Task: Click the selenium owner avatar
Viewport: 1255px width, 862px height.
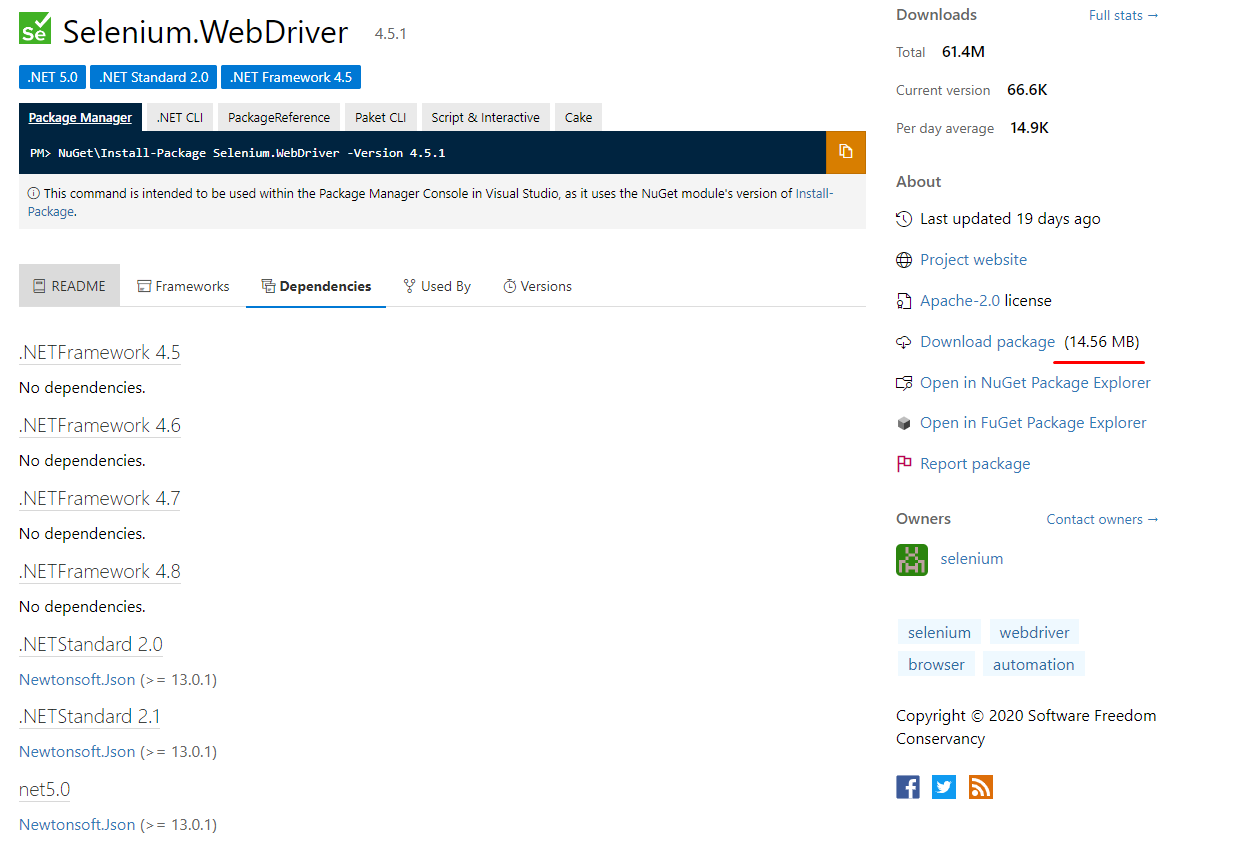Action: click(912, 559)
